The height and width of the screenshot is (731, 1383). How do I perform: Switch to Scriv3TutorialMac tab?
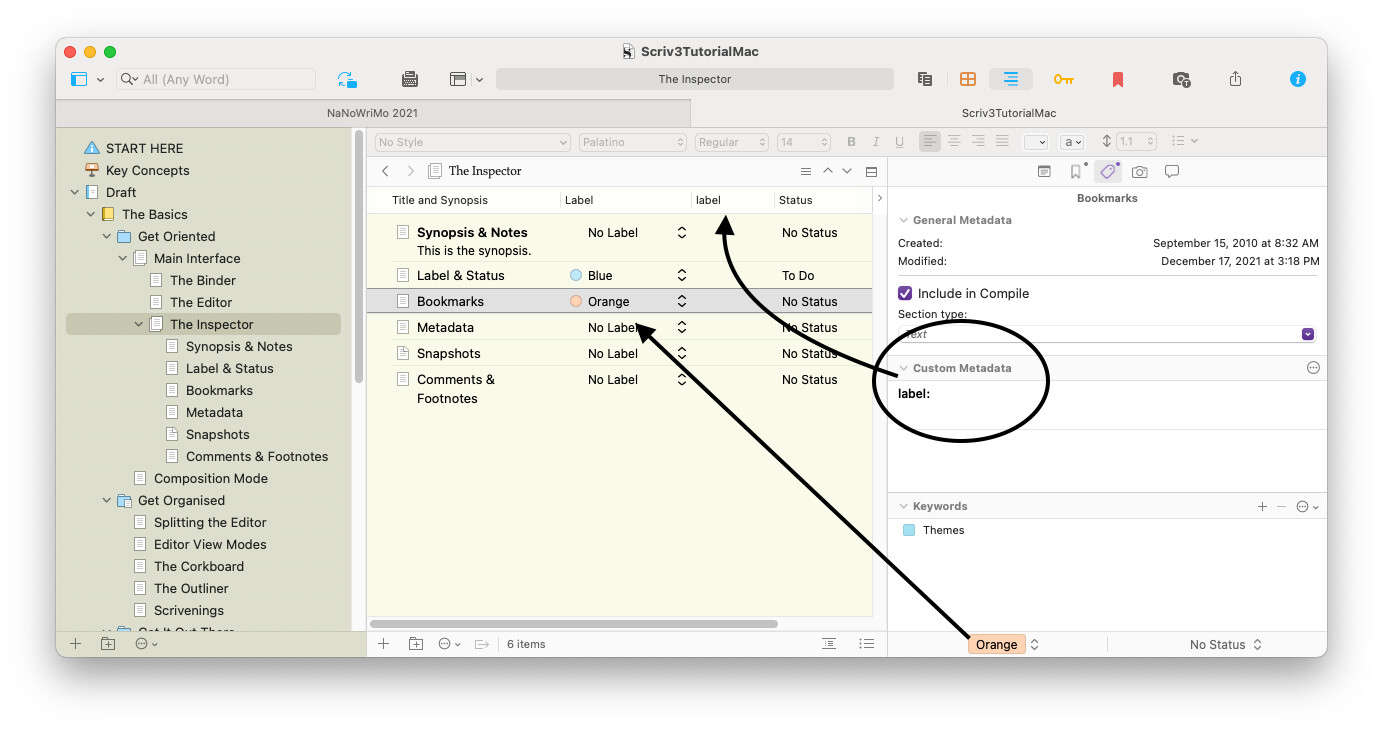coord(1009,113)
